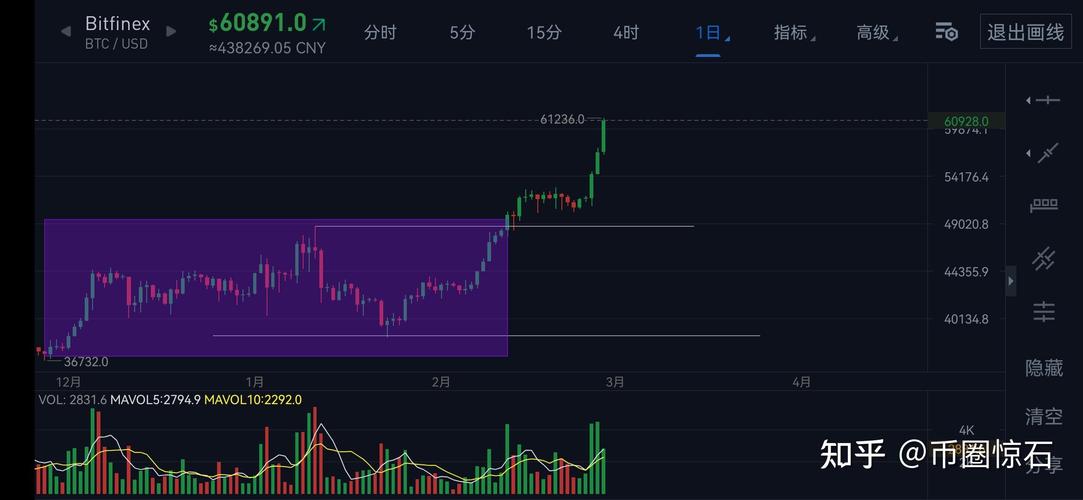
Task: Collapse the drawing toolbar side arrow
Action: click(1010, 281)
